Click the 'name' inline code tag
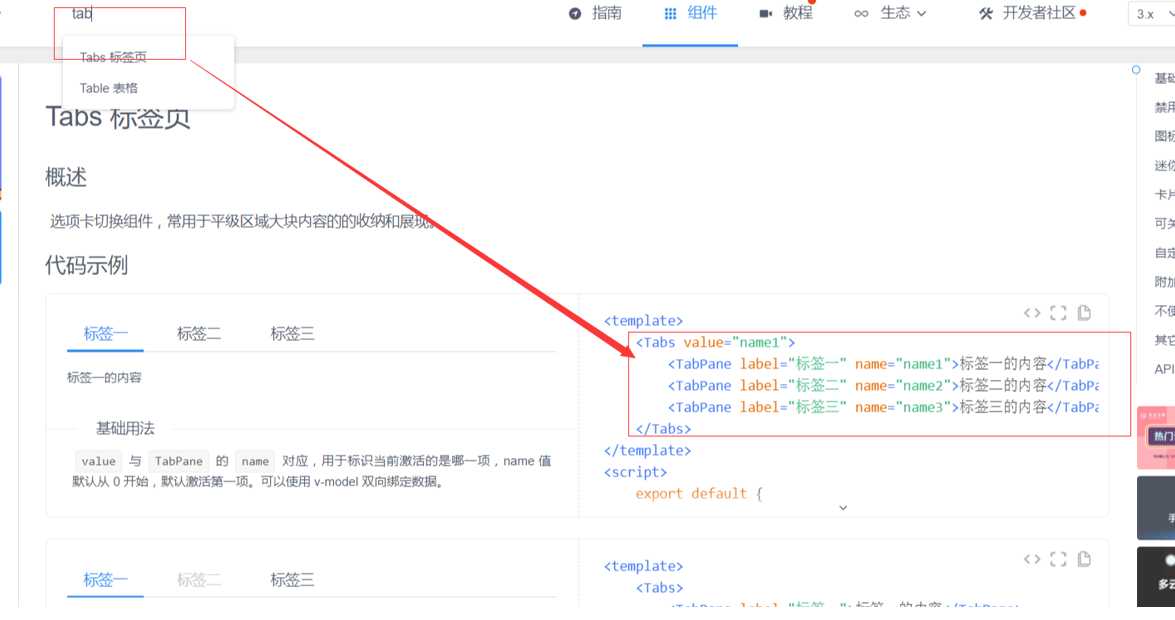This screenshot has height=620, width=1175. click(255, 461)
